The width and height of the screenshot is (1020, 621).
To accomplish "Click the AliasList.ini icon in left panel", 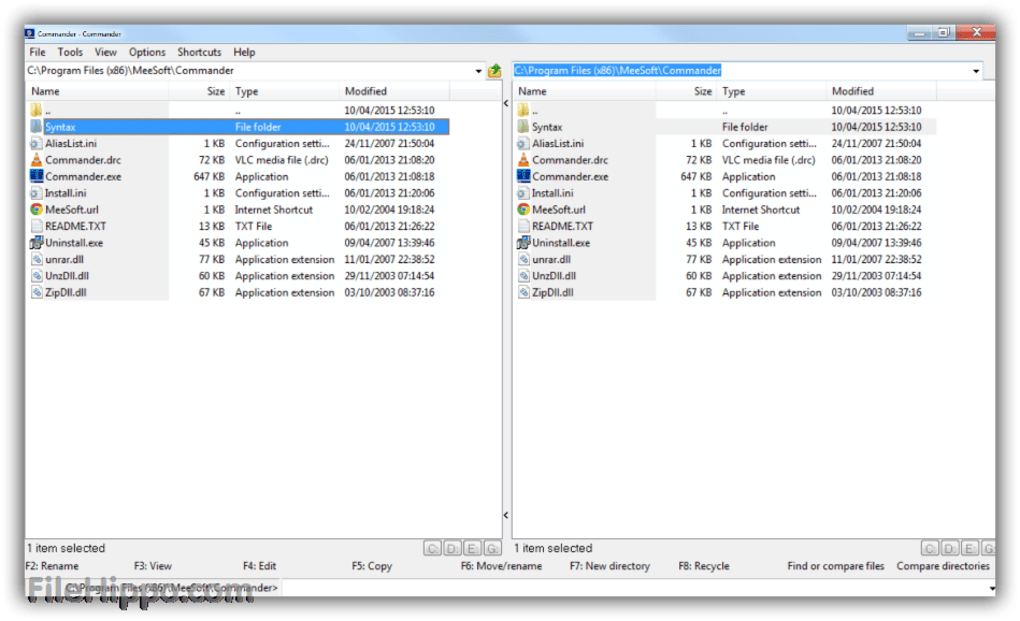I will [x=36, y=143].
